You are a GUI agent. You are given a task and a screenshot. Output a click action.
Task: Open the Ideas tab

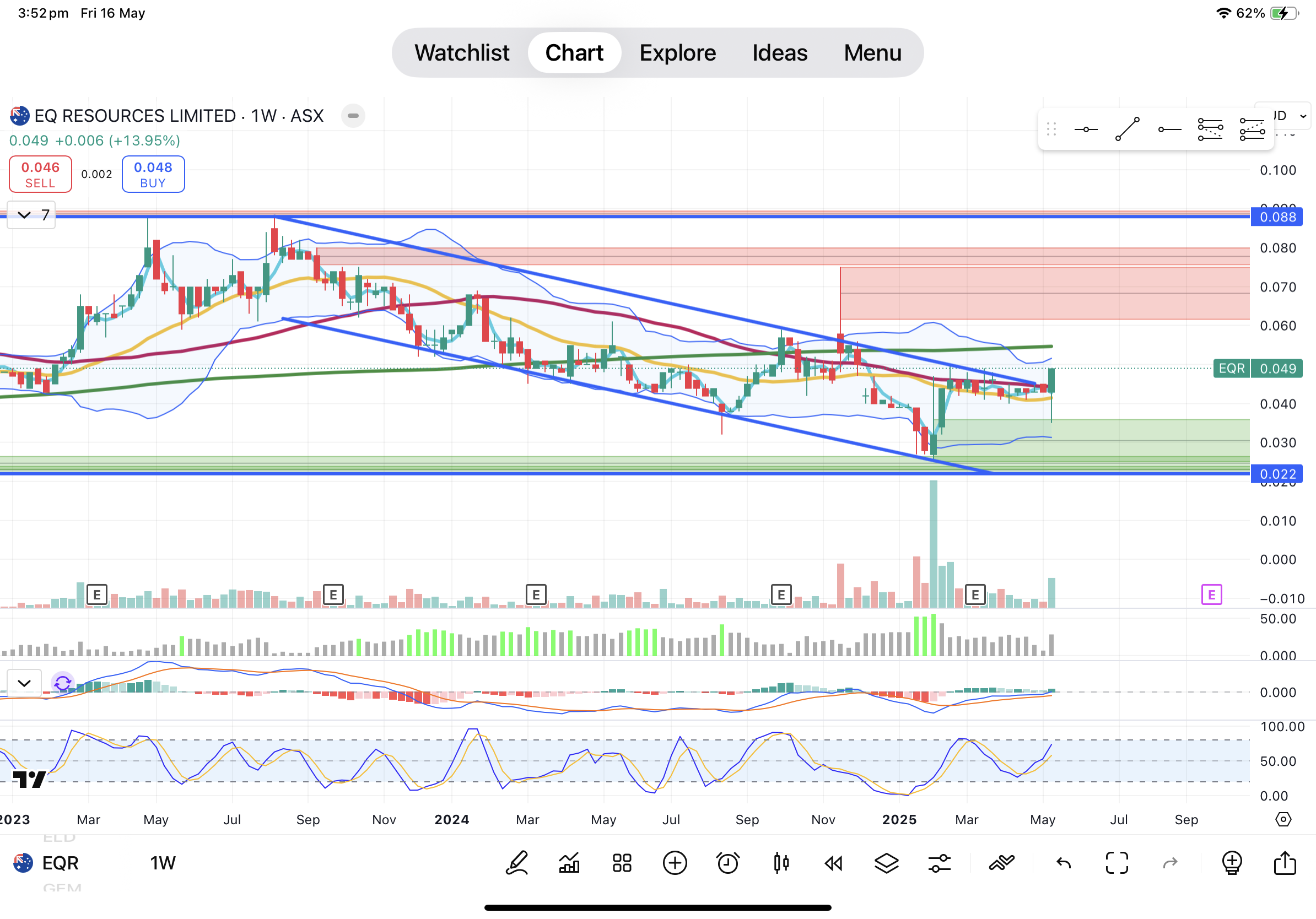(x=779, y=53)
